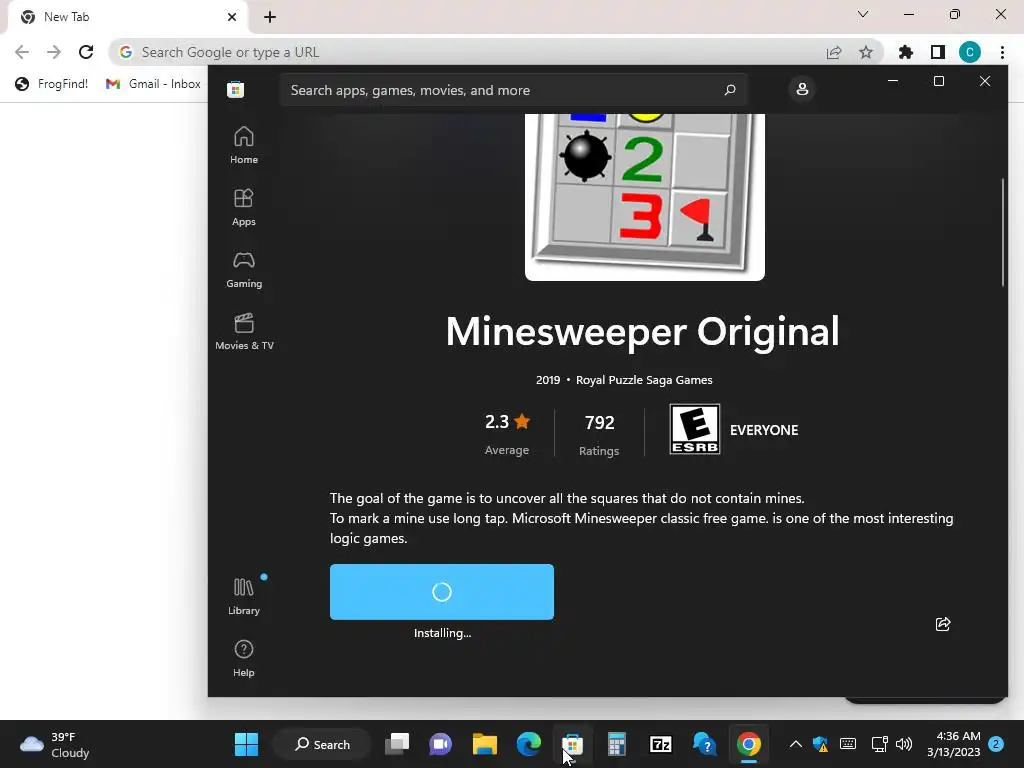Expand hidden system tray icons
1024x768 pixels.
(795, 744)
